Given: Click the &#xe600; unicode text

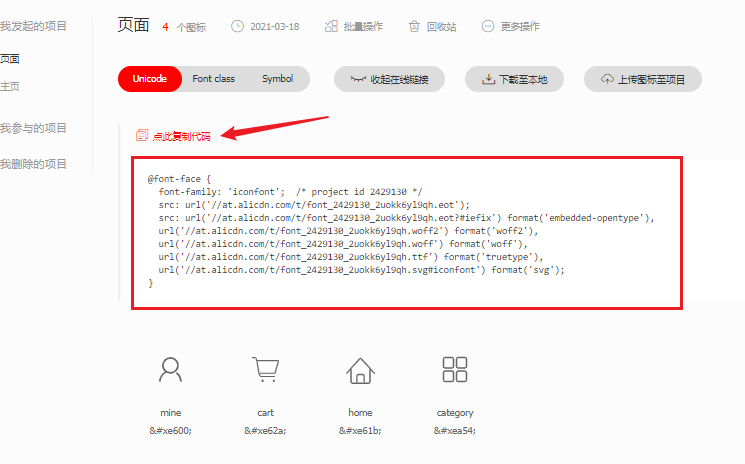Looking at the screenshot, I should click(x=171, y=431).
